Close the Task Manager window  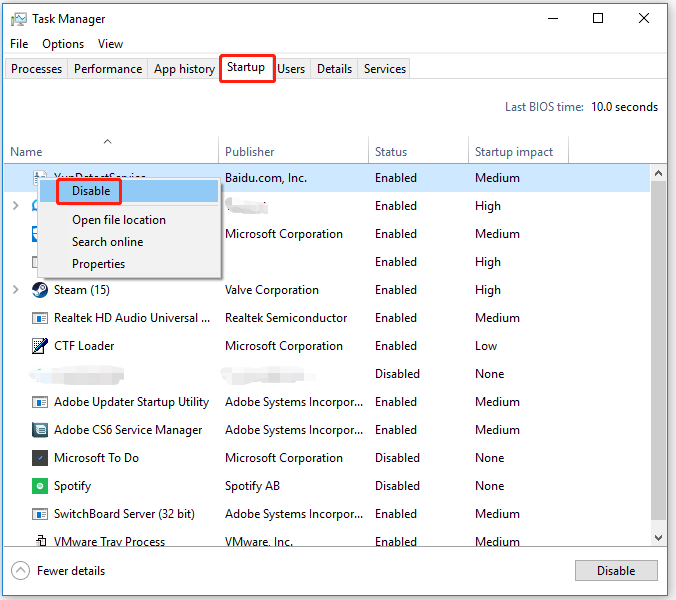pos(644,19)
